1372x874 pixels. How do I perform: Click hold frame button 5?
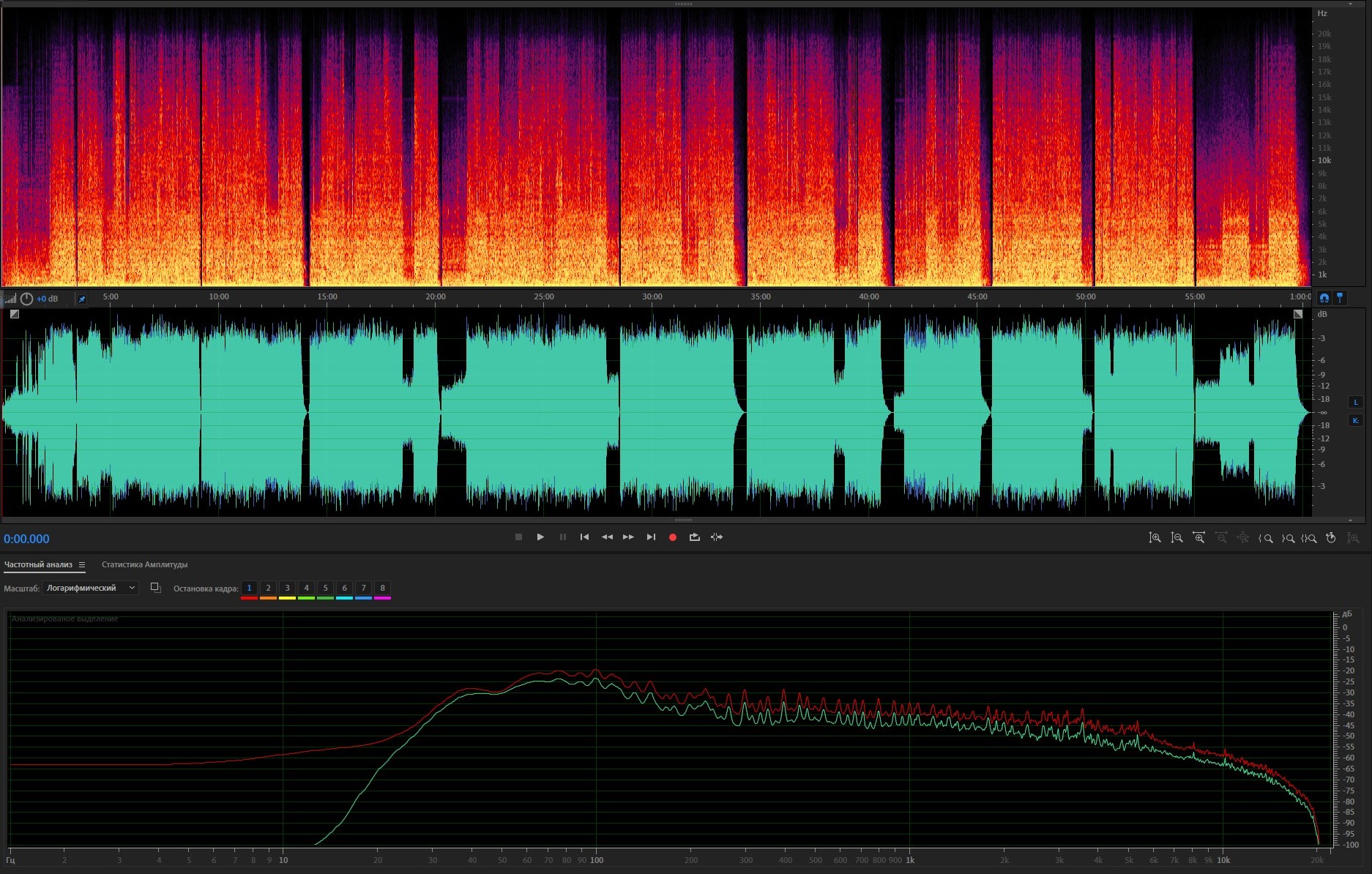tap(325, 588)
